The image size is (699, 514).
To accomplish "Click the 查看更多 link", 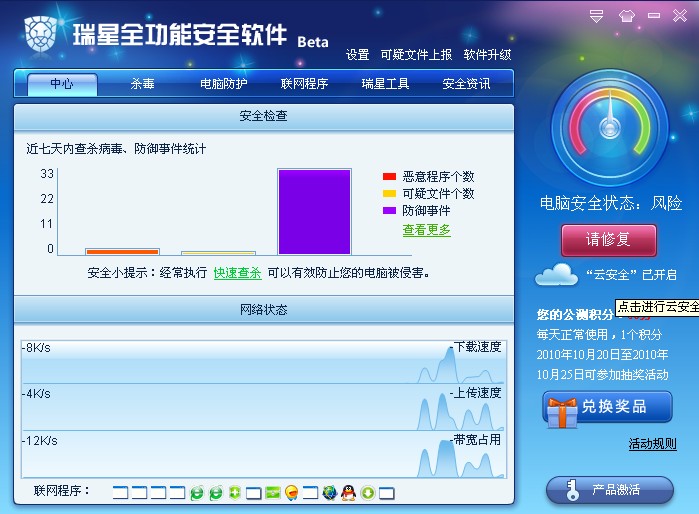I will click(x=427, y=230).
